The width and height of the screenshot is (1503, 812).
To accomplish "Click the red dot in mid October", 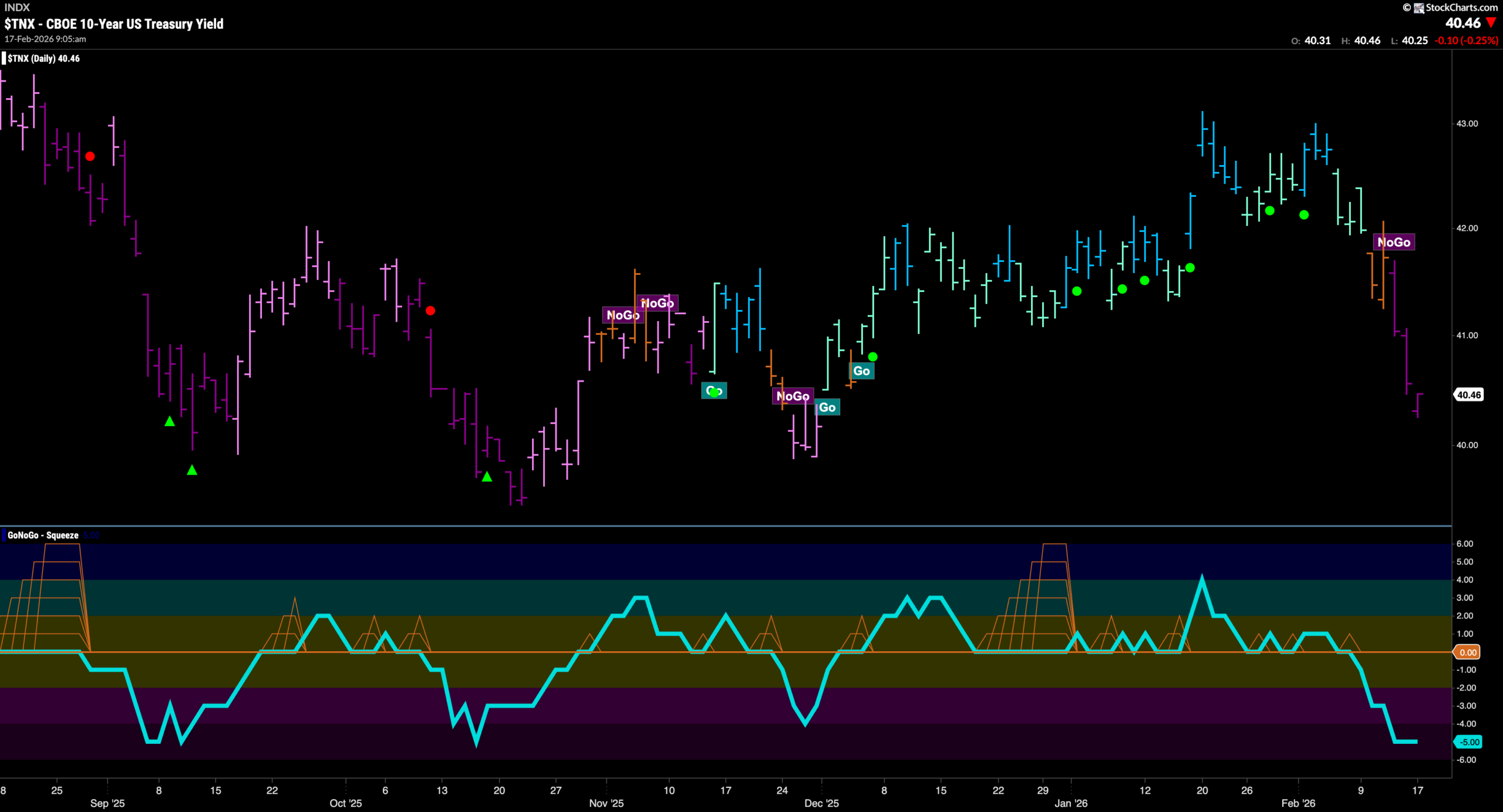I will click(430, 311).
